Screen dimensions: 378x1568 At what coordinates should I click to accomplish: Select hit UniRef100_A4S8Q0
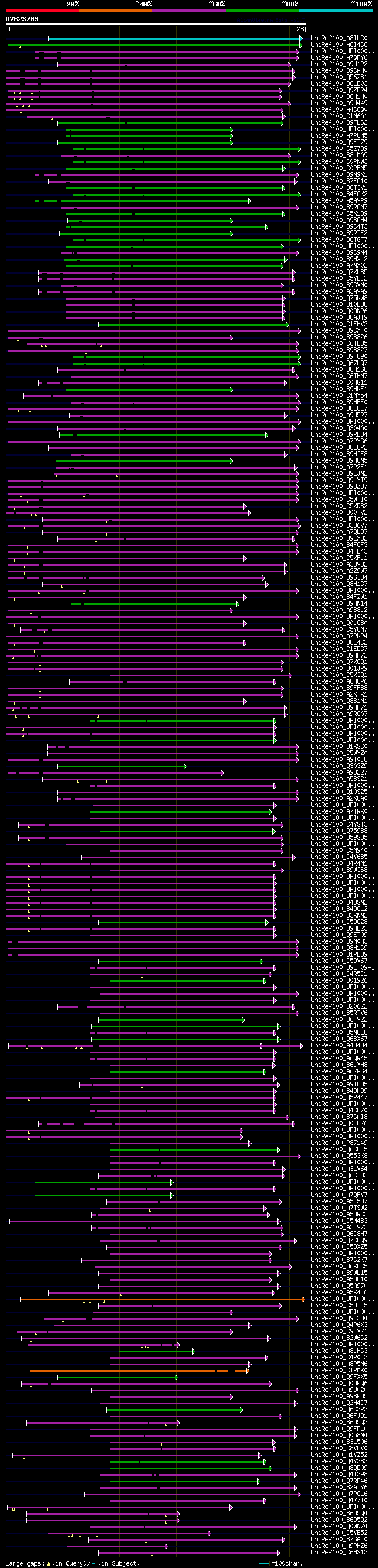click(x=339, y=109)
